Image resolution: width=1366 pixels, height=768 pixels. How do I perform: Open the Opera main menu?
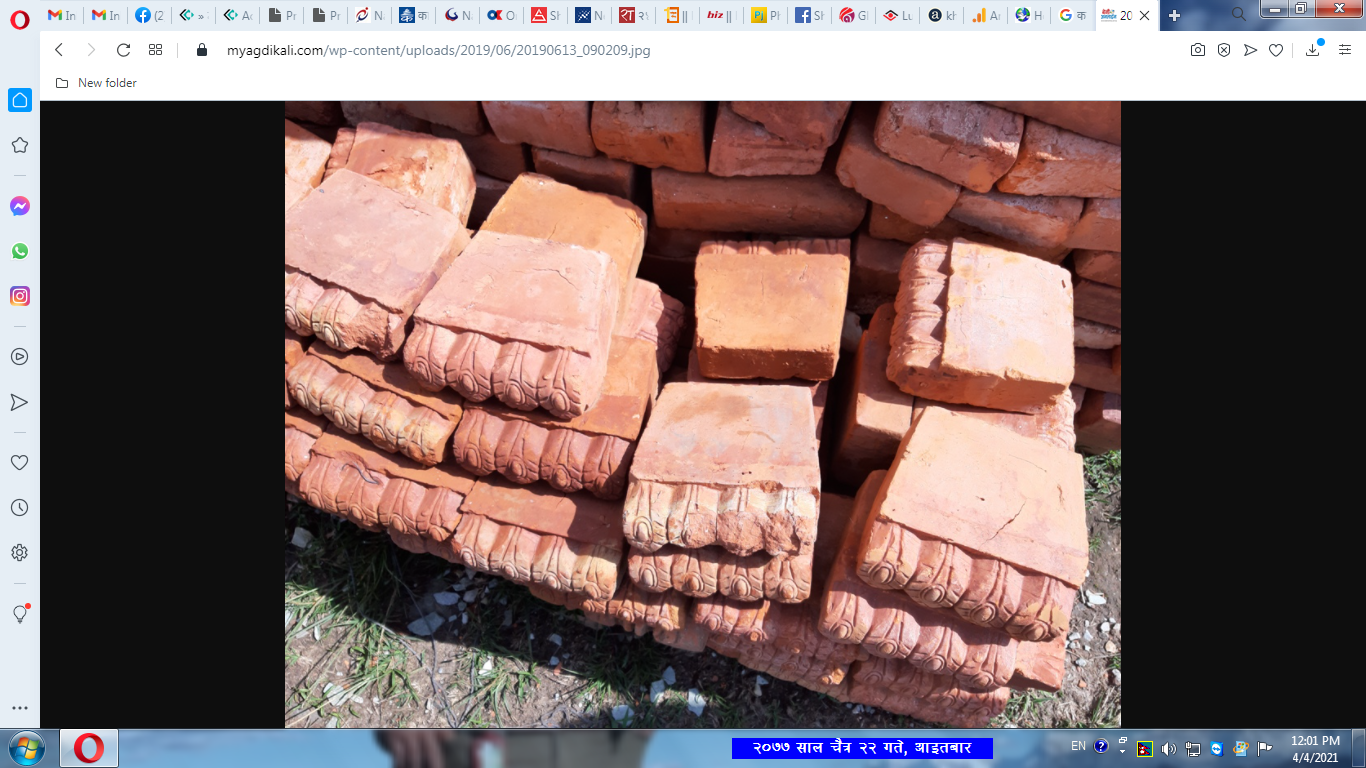coord(20,18)
